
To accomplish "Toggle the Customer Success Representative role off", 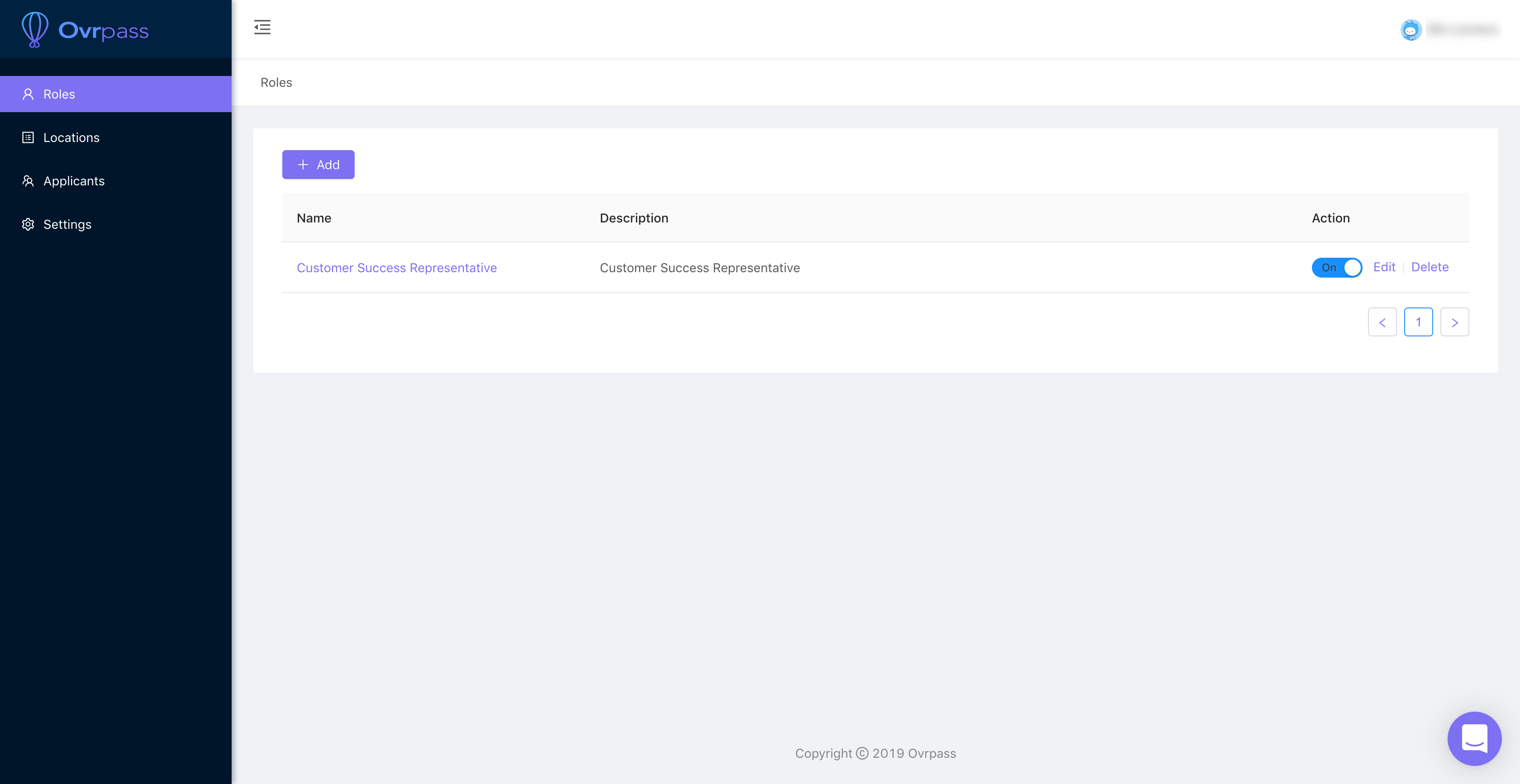I will (1336, 267).
